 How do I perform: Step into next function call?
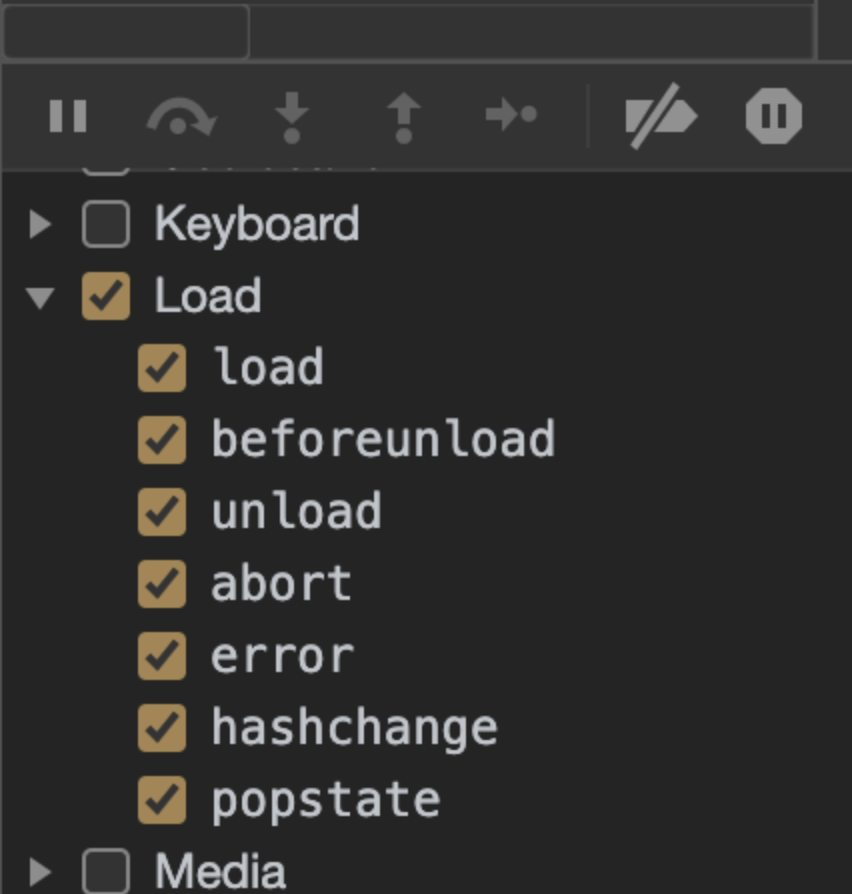[292, 117]
